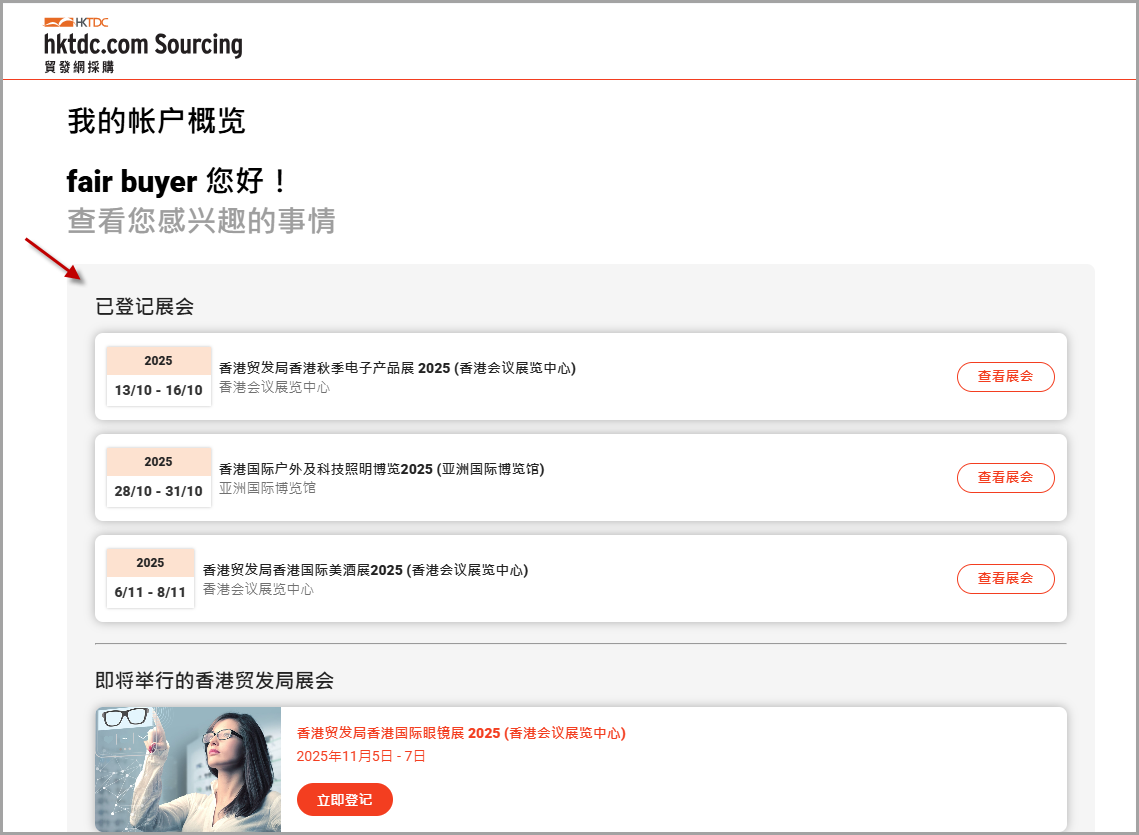Screen dimensions: 1139x835
Task: Click the 即将举行的香港贸发局展会 heading
Action: [x=214, y=681]
